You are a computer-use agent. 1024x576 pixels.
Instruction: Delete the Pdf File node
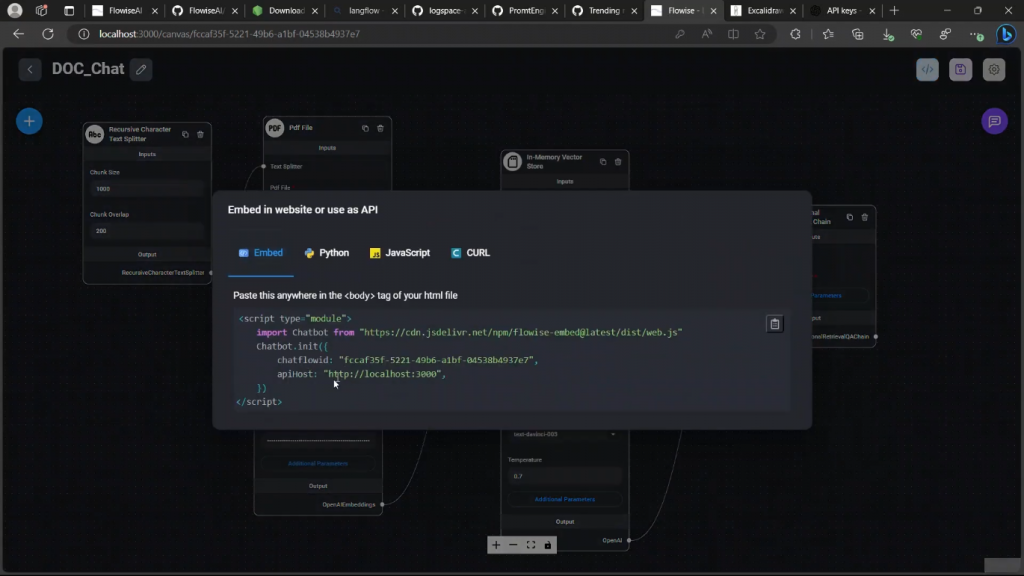click(380, 128)
